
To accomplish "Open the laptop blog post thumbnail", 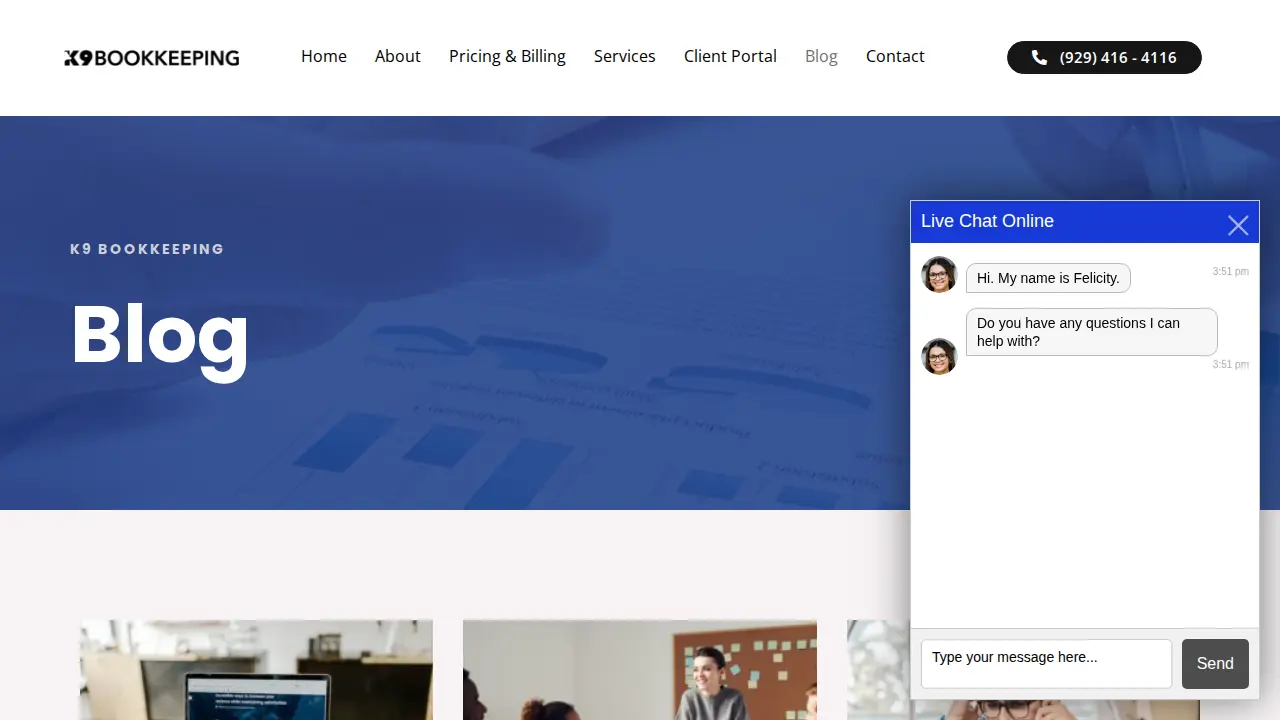I will 256,670.
